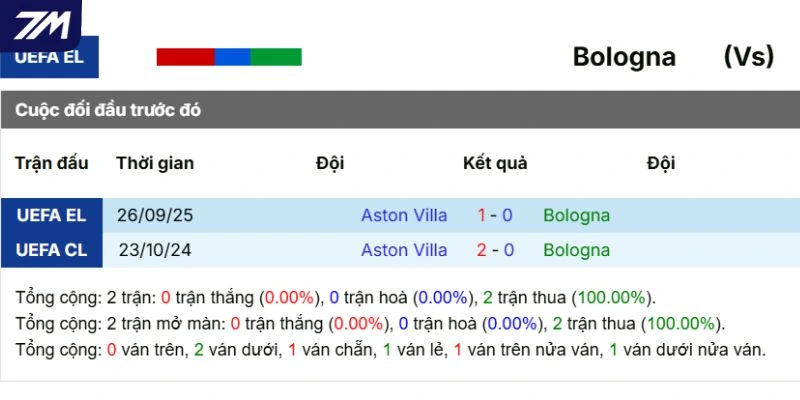Select the UEFA EL tag in the 26/09/25 row
This screenshot has height=400, width=800.
click(x=51, y=215)
